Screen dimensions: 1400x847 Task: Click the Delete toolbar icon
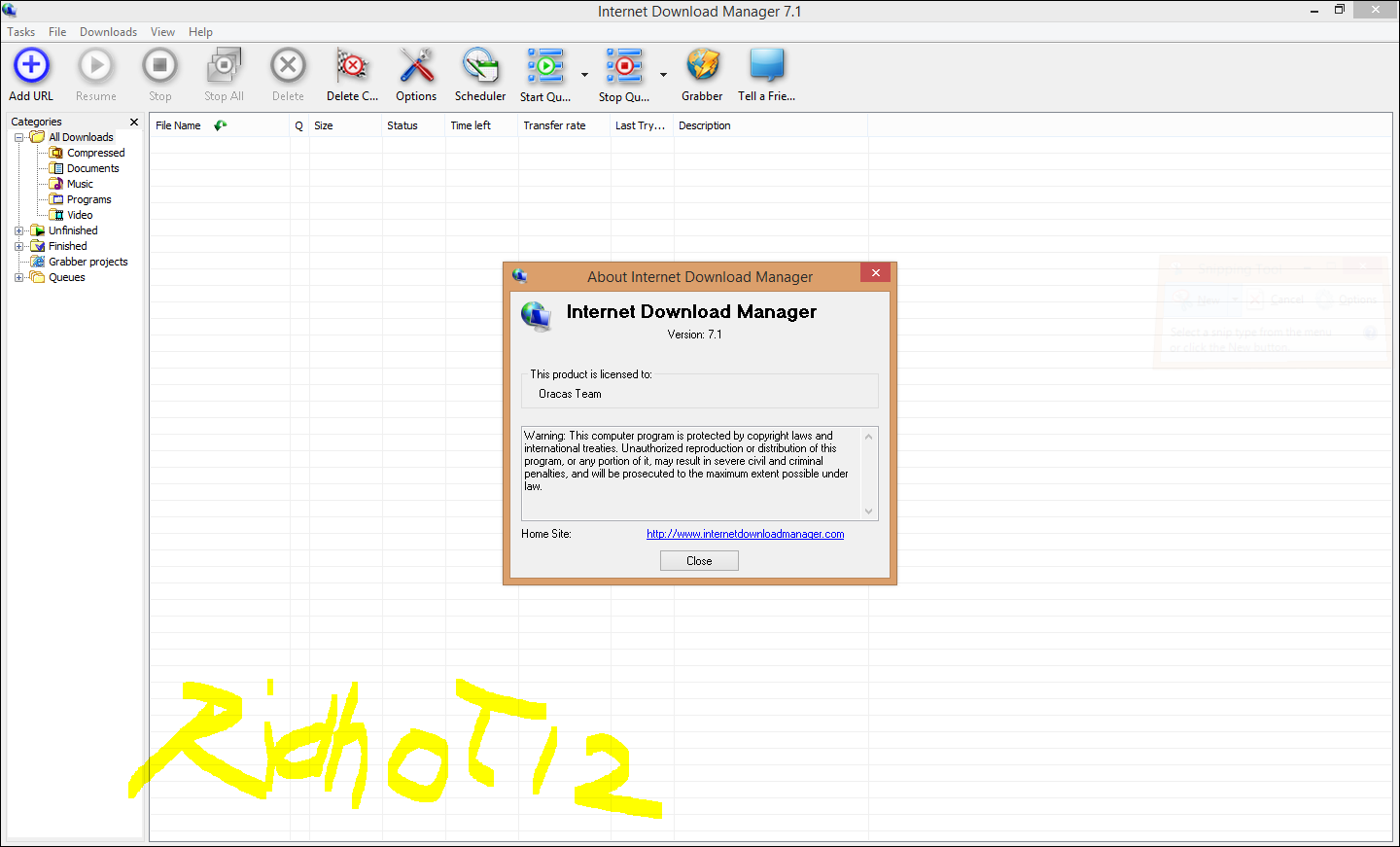point(288,66)
